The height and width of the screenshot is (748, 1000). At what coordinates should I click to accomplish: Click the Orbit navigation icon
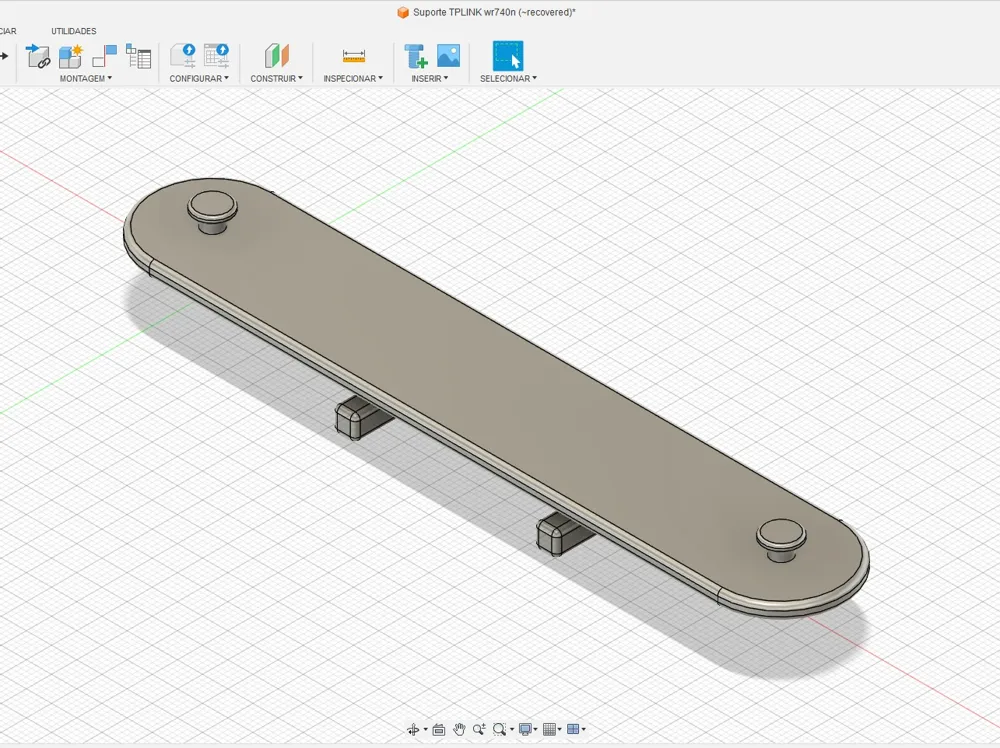point(413,730)
